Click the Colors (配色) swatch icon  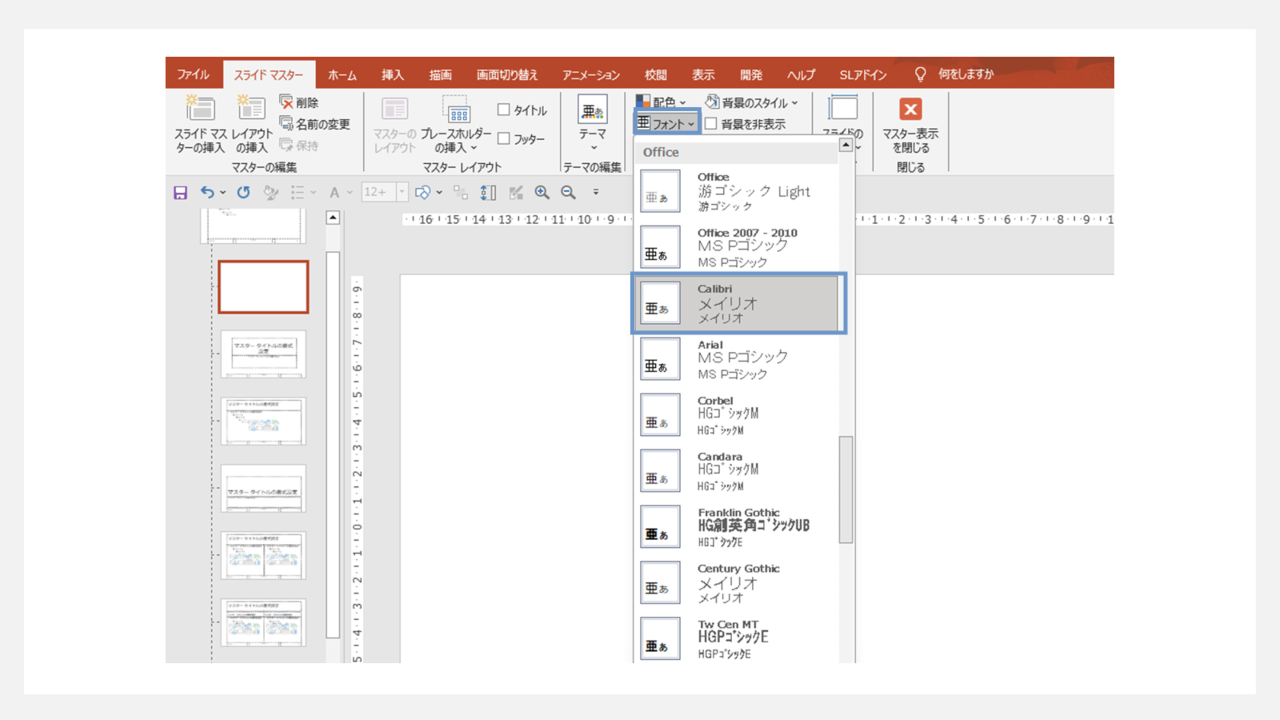643,102
